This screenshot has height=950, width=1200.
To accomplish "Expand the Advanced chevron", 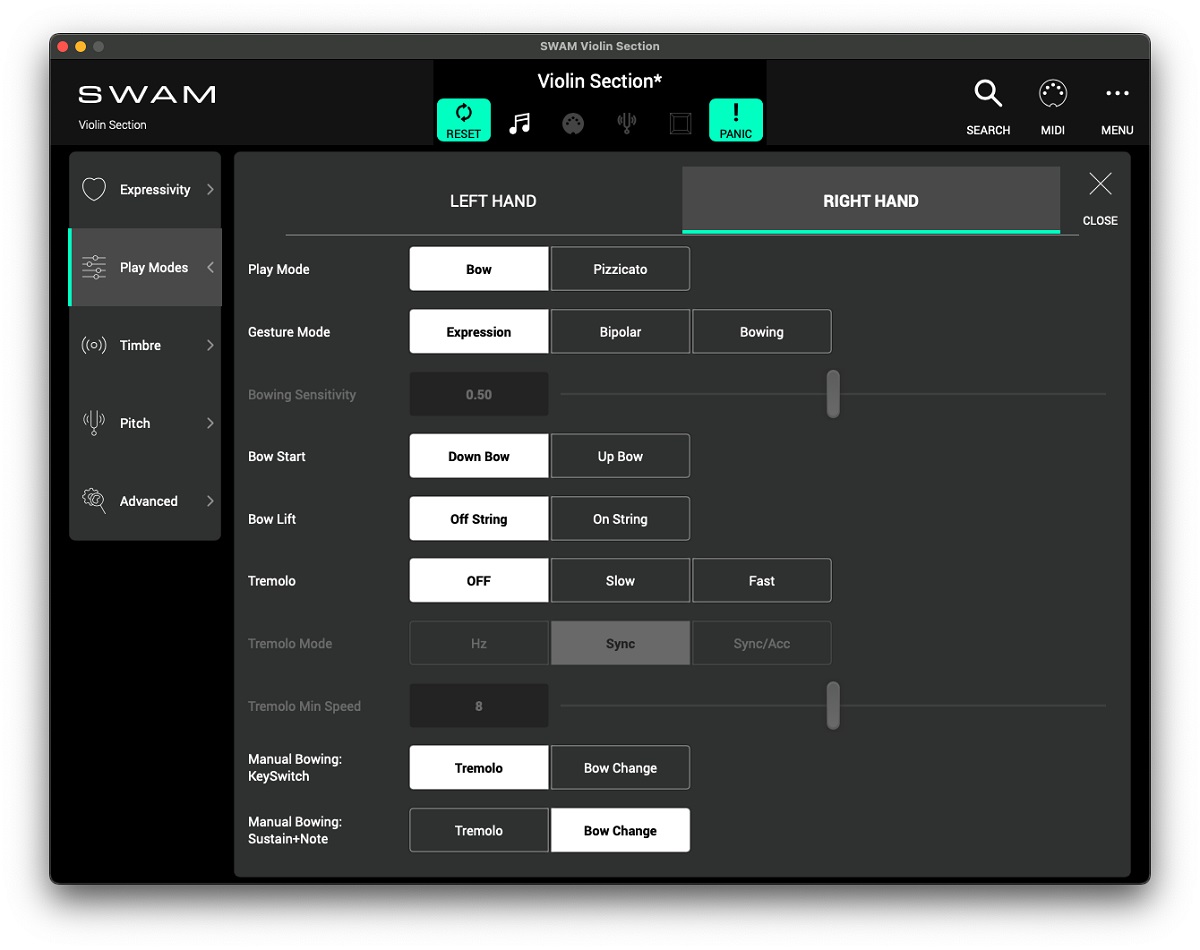I will point(210,501).
